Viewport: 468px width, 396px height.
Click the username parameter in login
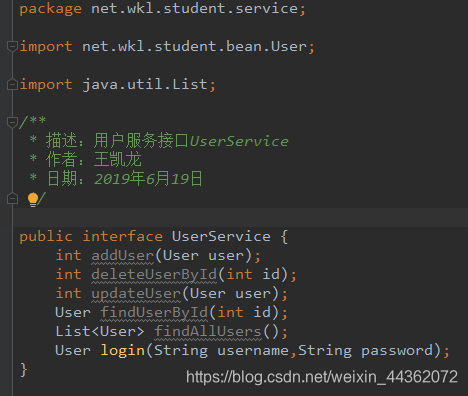tap(253, 351)
